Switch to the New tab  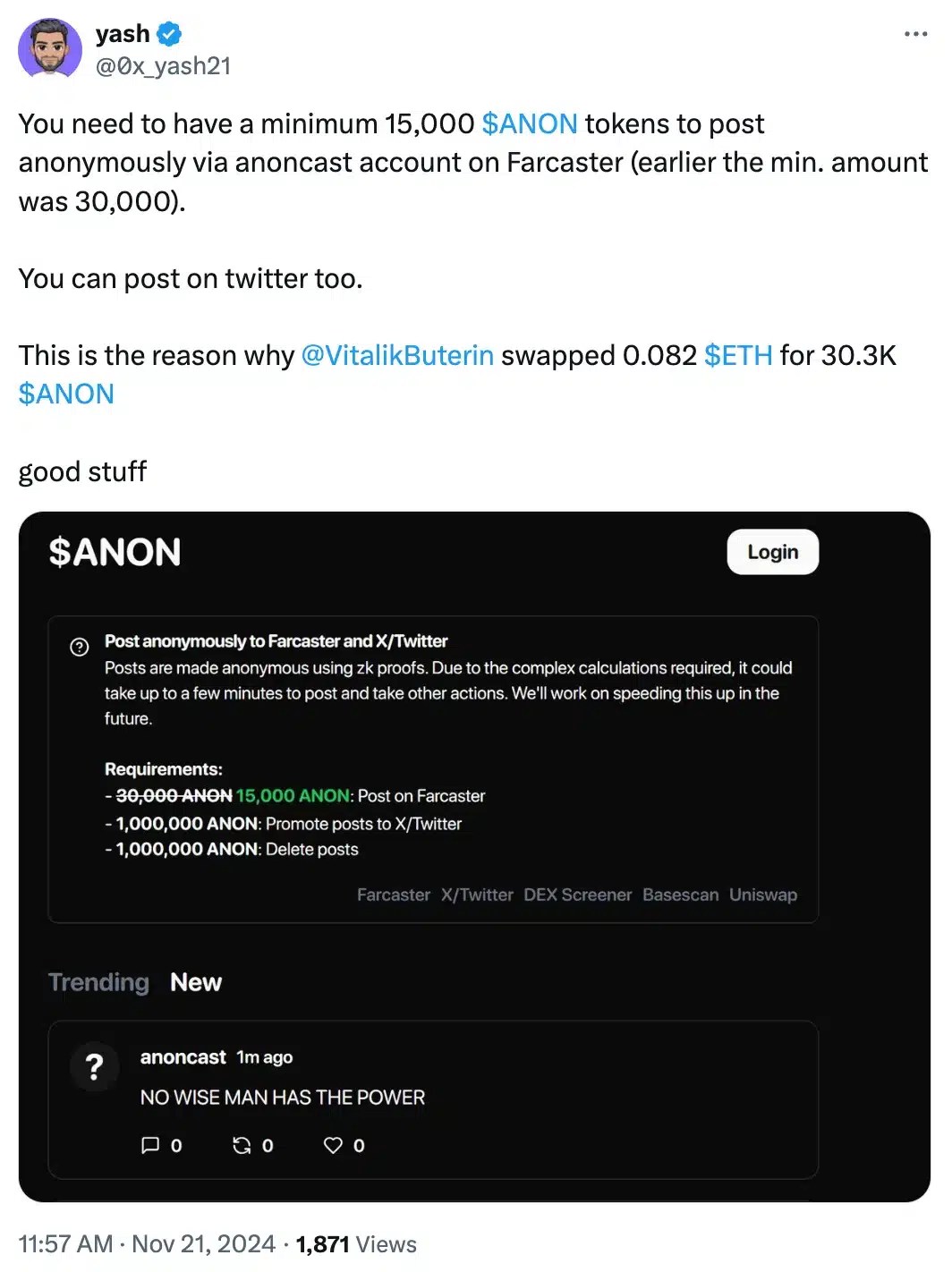196,982
